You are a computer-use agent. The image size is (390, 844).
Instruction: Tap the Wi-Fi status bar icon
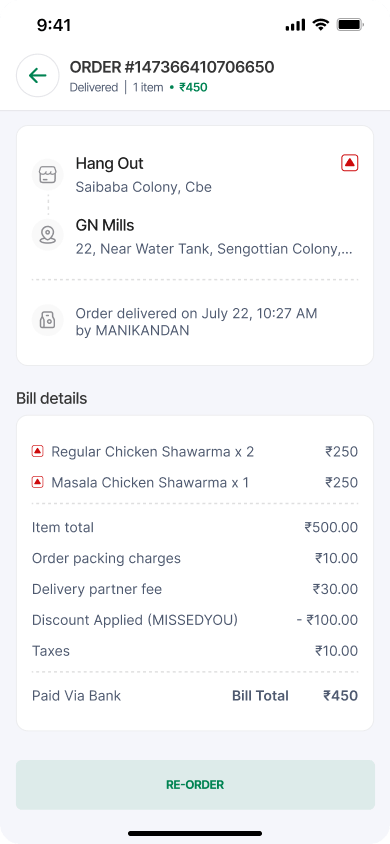[x=321, y=25]
